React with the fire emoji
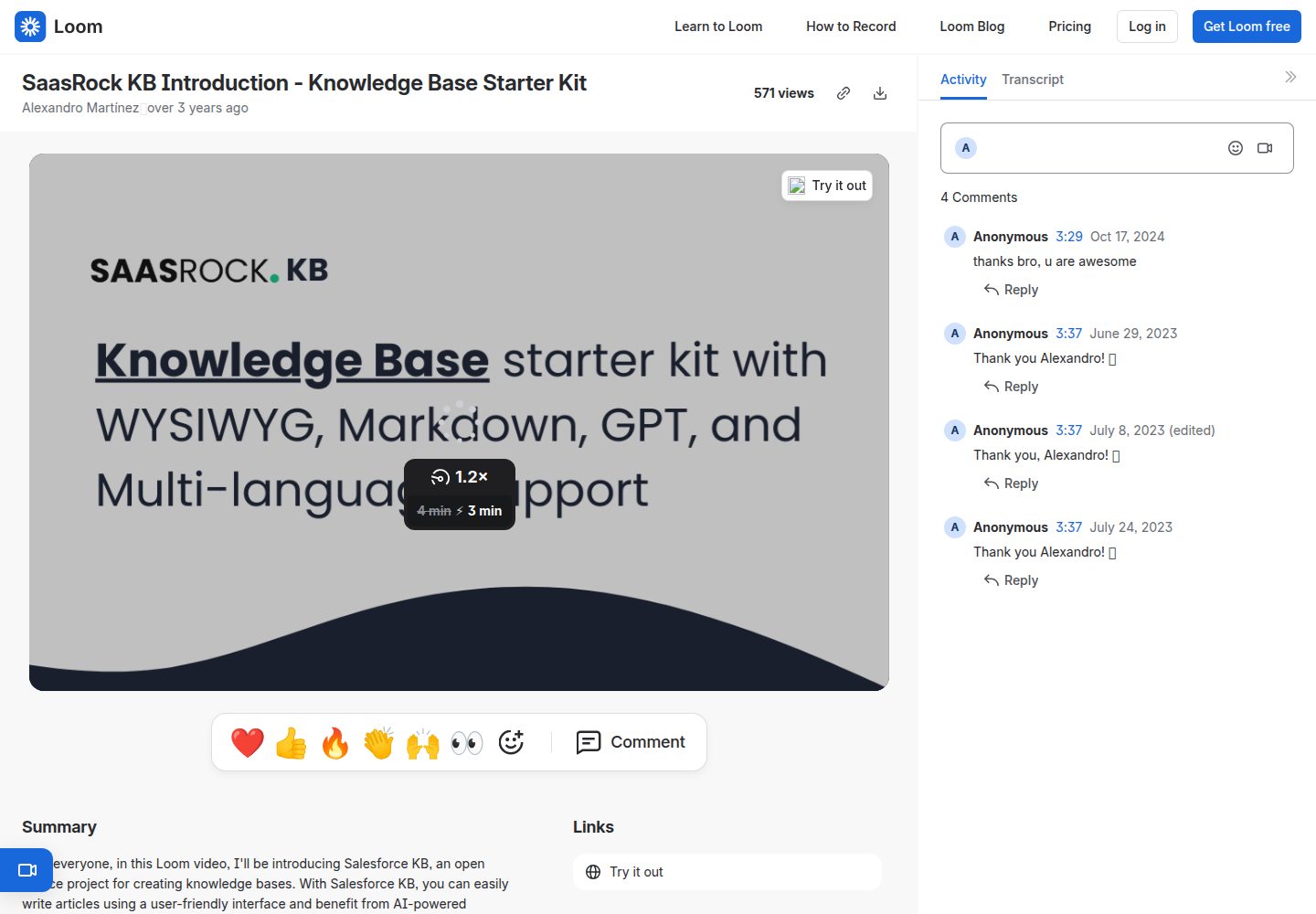1316x914 pixels. click(335, 742)
